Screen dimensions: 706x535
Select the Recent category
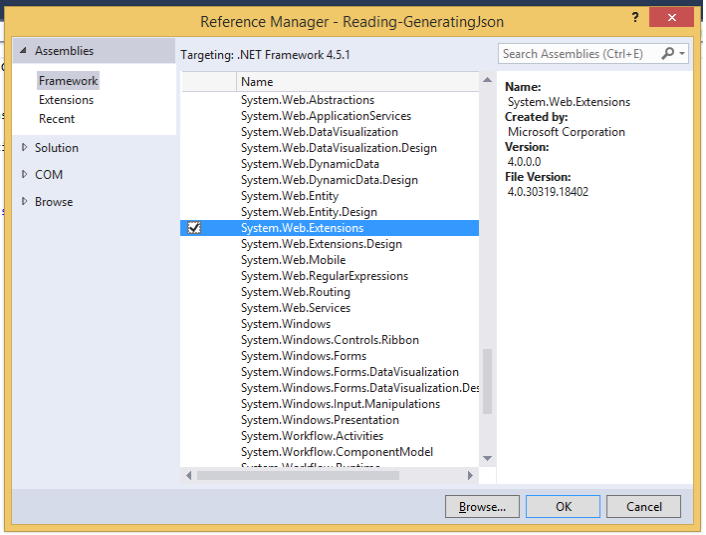coord(57,119)
